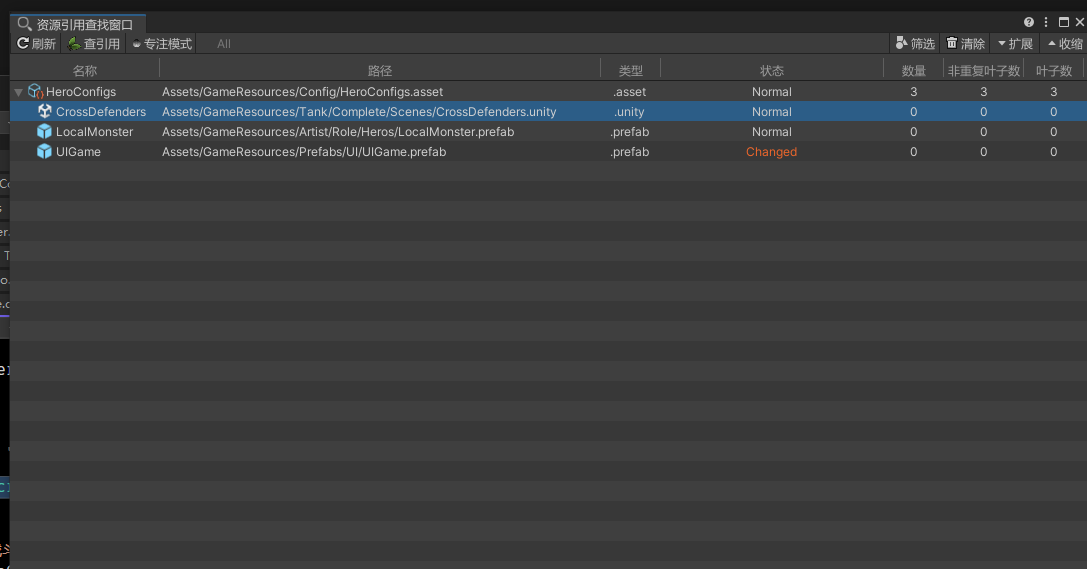Viewport: 1087px width, 569px height.
Task: Click the LocalMonster prefab cube icon
Action: 44,132
